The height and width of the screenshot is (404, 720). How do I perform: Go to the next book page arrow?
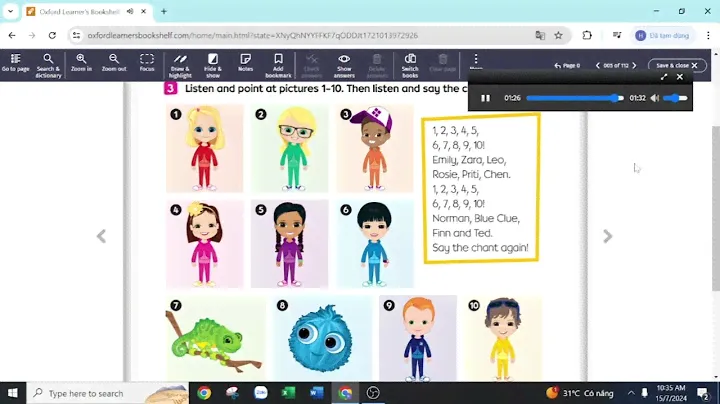coord(607,236)
